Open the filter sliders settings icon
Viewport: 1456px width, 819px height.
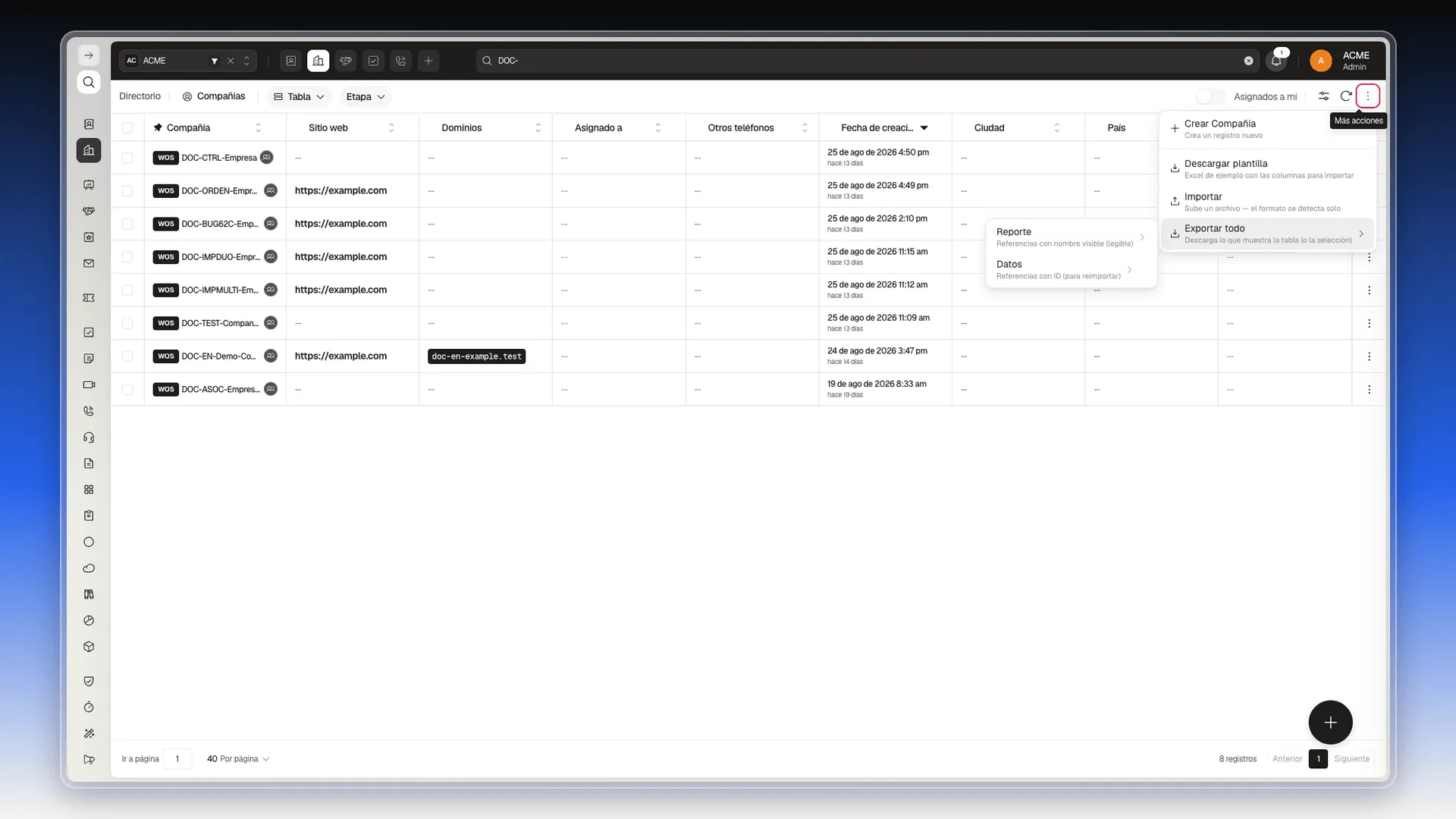click(x=1323, y=96)
